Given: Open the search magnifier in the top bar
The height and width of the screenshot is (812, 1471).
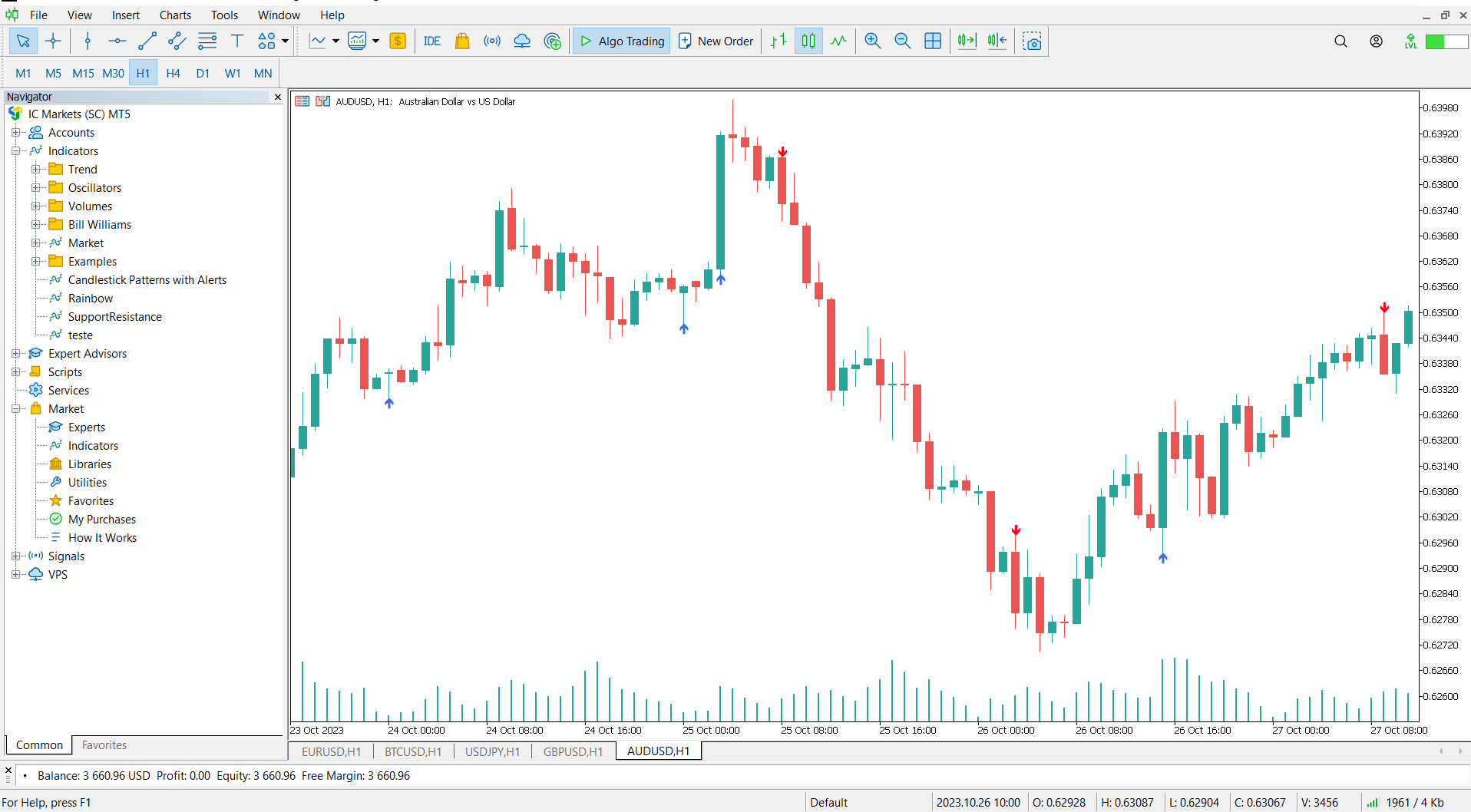Looking at the screenshot, I should (1340, 41).
